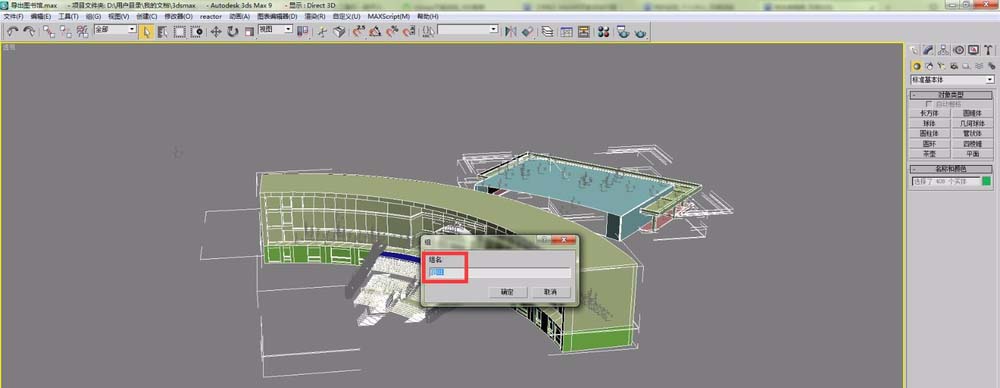Viewport: 1000px width, 388px height.
Task: Select Lights category icon
Action: coord(941,66)
